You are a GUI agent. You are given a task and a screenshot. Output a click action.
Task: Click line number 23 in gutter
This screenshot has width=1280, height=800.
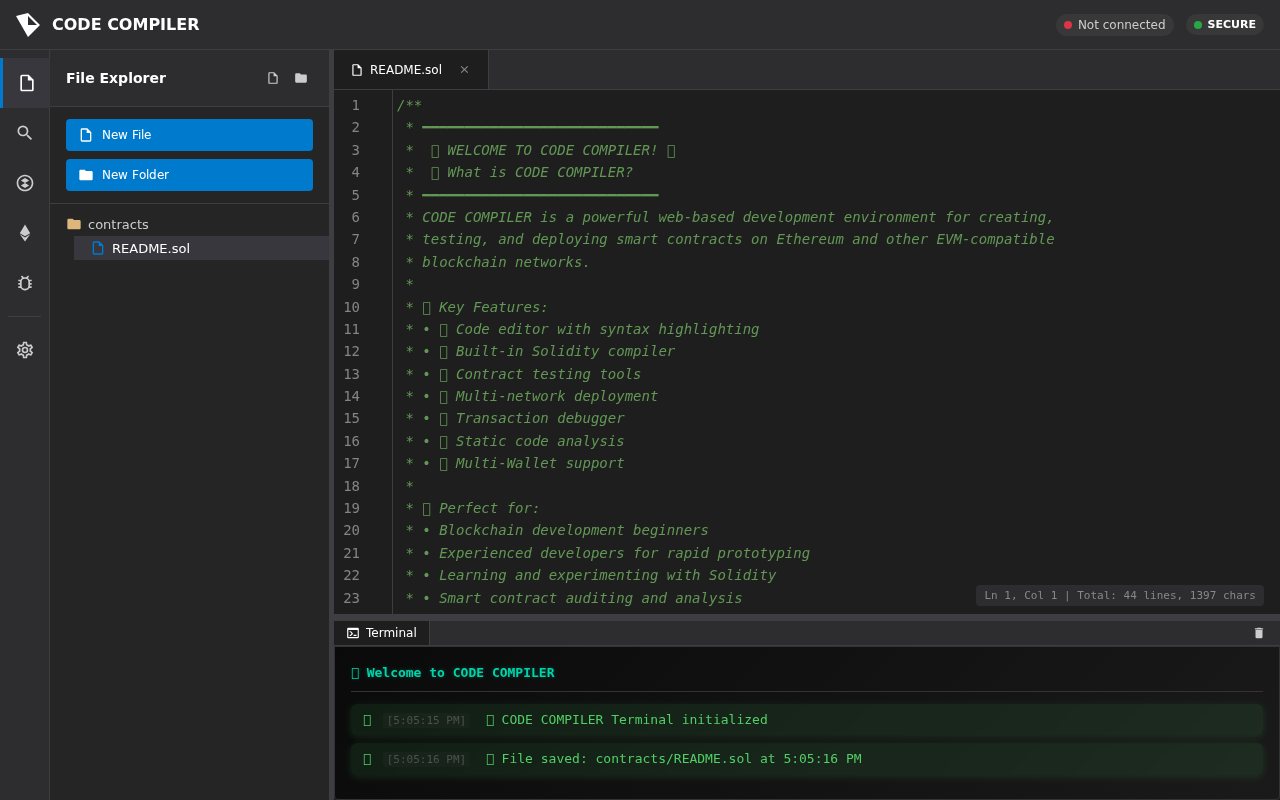[351, 598]
